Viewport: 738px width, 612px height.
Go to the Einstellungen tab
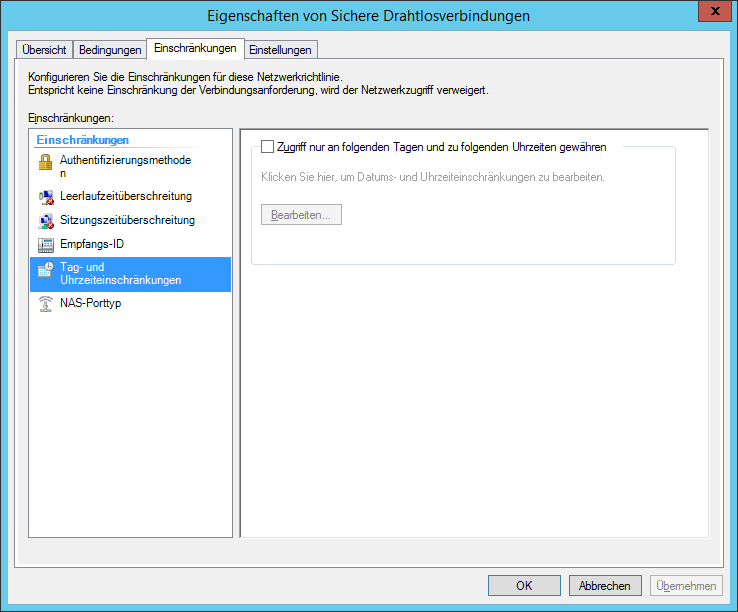click(281, 49)
